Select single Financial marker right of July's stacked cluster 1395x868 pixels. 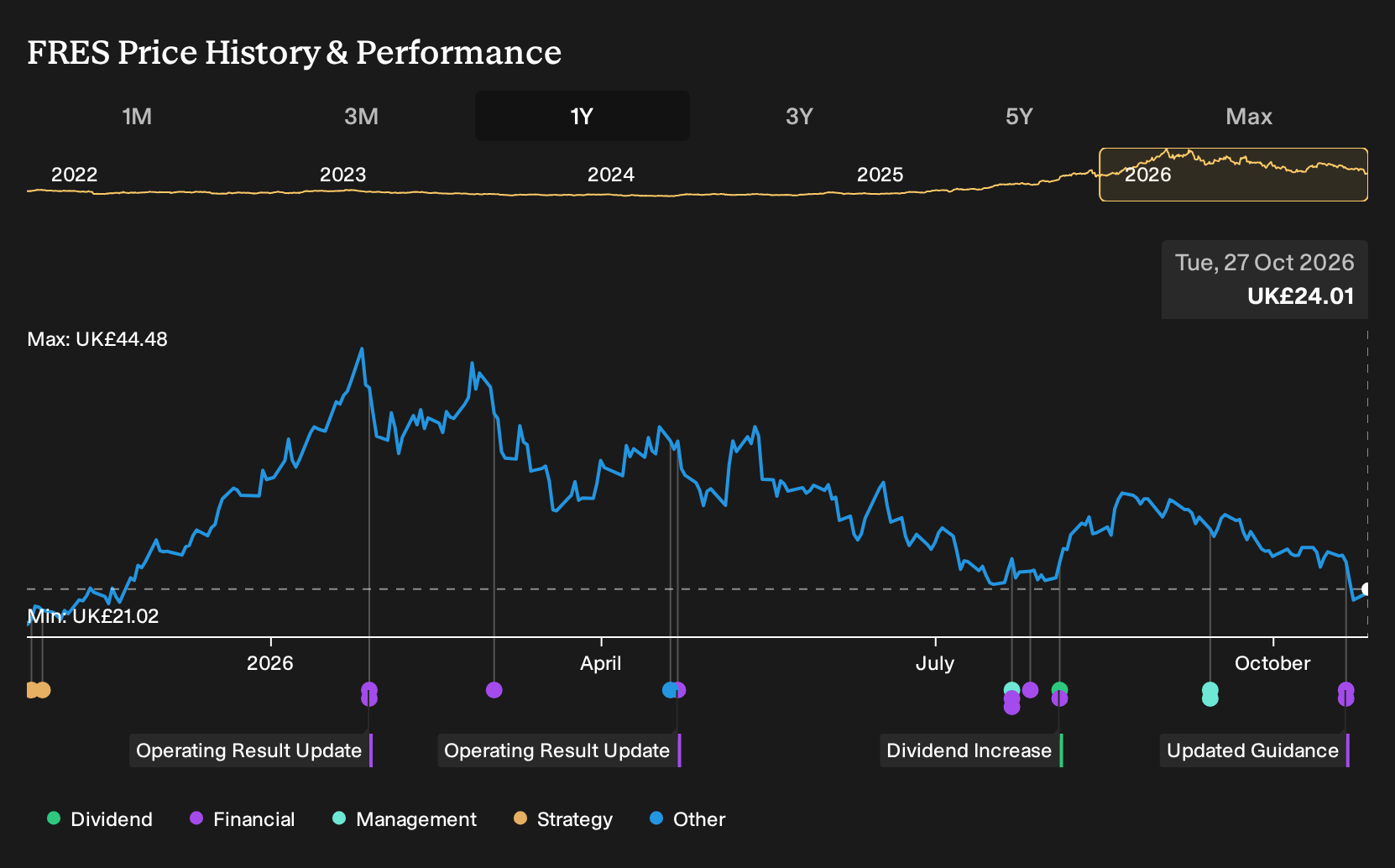click(1031, 690)
